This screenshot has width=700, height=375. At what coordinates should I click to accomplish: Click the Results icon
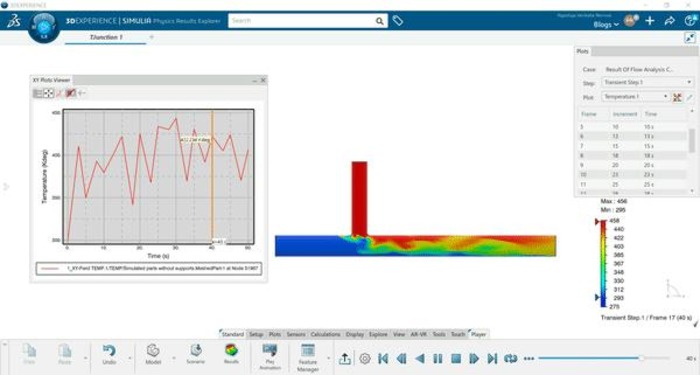coord(231,354)
